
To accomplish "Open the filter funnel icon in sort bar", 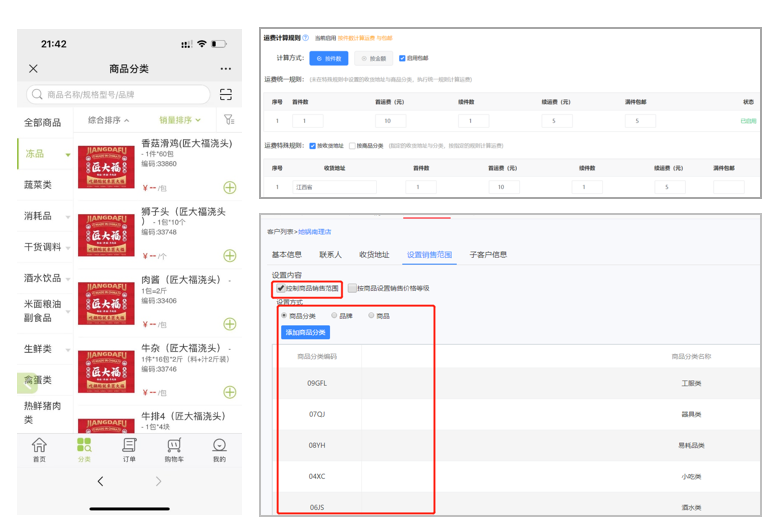I will [x=229, y=120].
